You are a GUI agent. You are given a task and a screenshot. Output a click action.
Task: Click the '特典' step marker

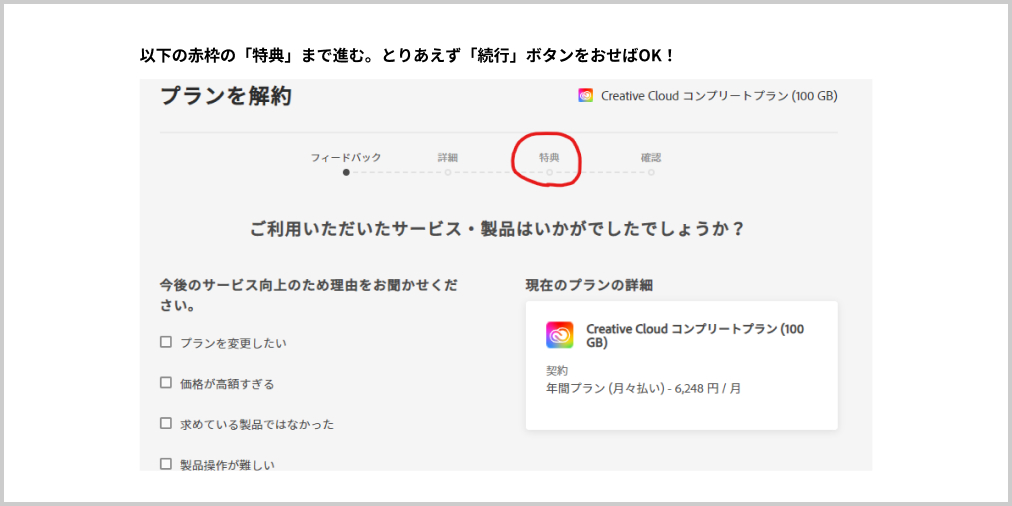click(x=549, y=172)
